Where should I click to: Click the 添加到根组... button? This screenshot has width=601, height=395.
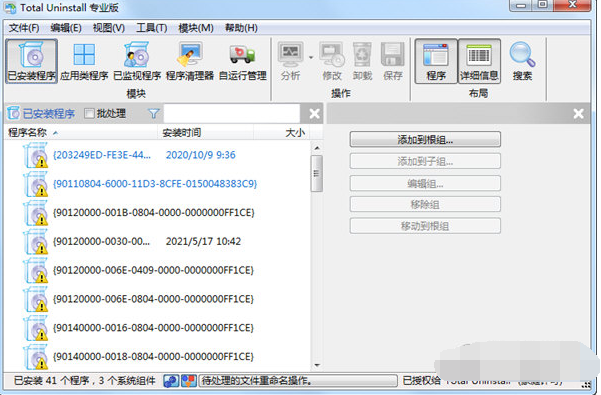click(425, 139)
